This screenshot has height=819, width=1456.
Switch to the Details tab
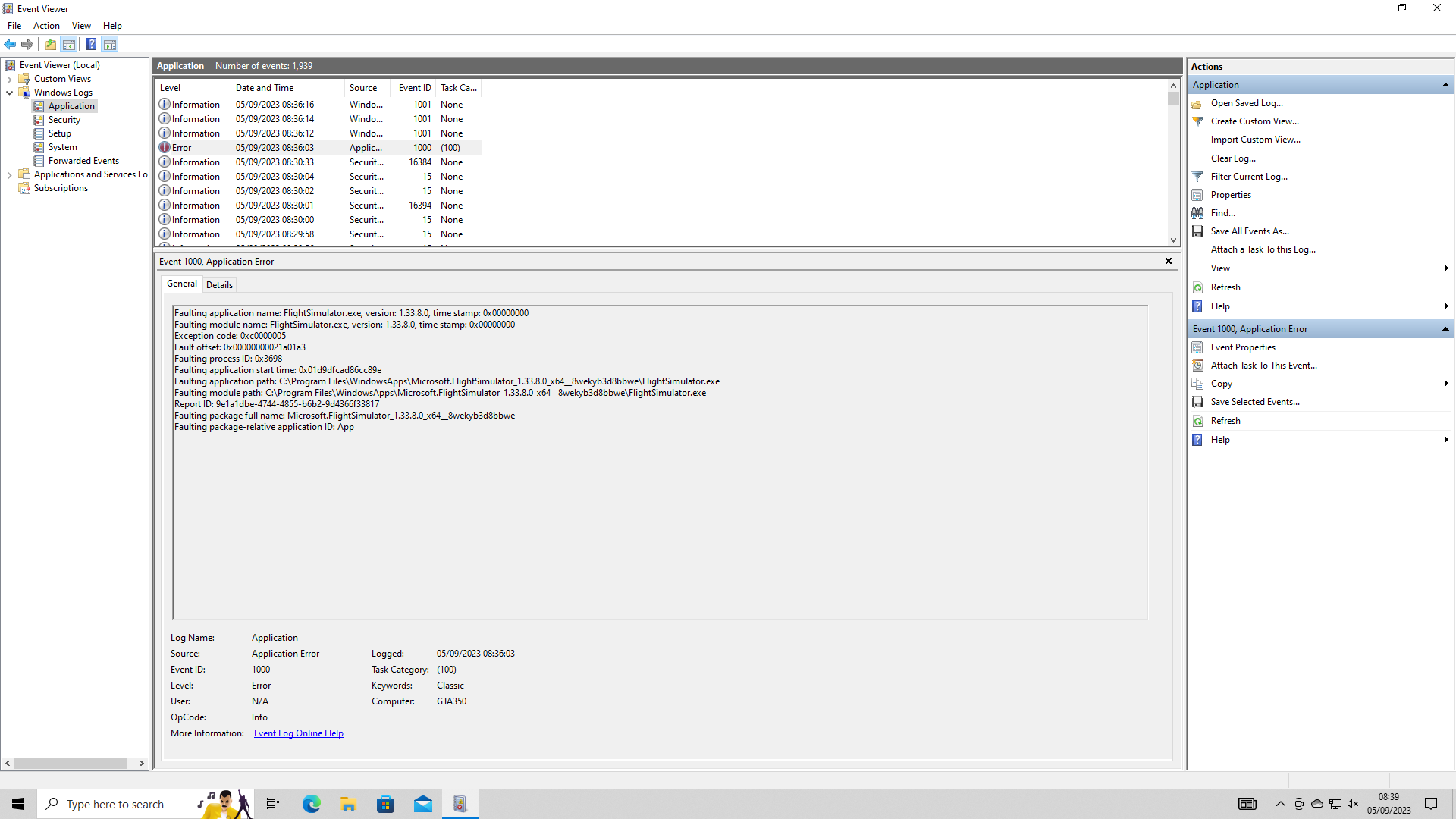(x=219, y=285)
